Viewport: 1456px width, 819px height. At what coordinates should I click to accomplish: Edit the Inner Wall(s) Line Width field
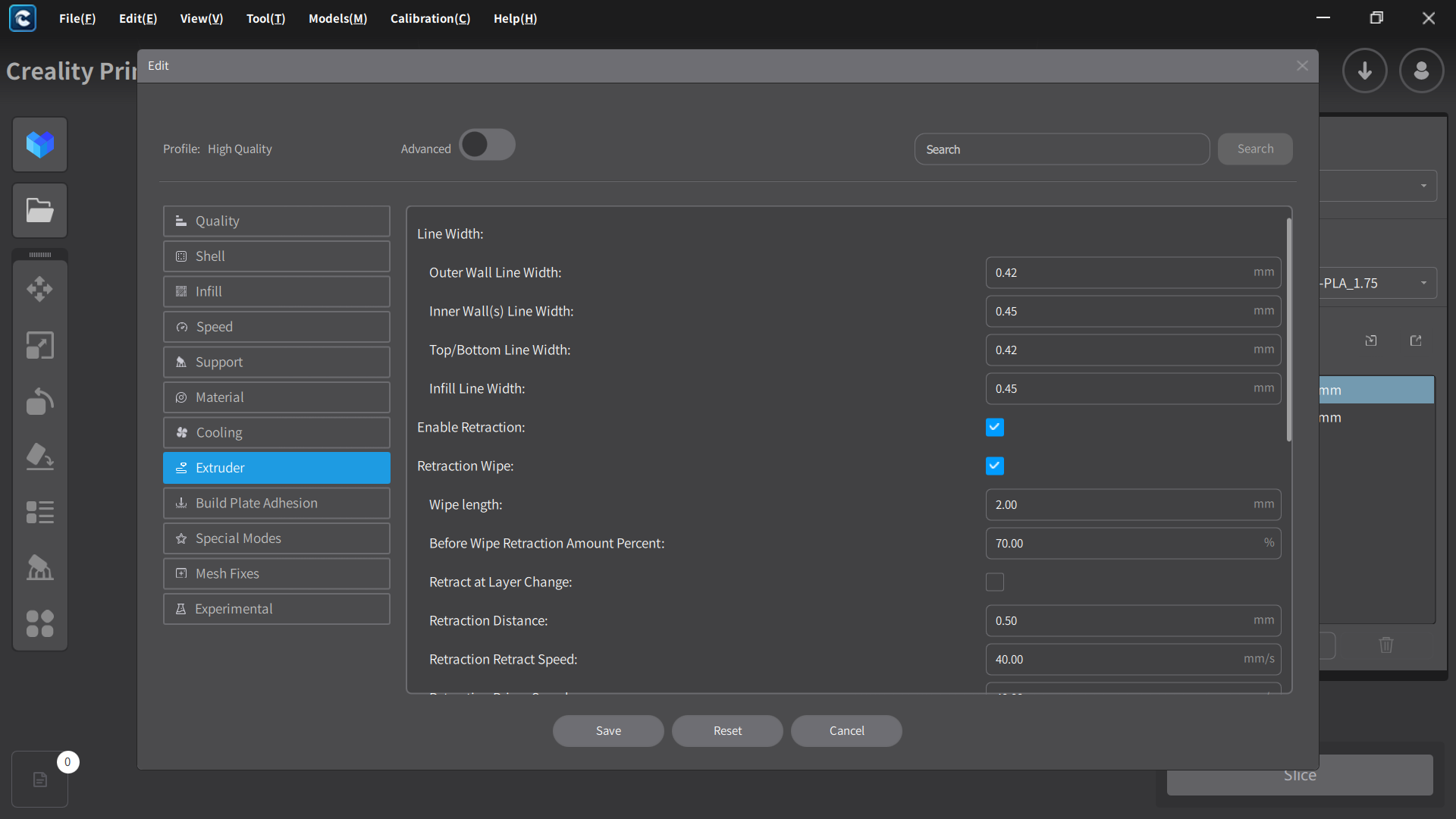coord(1133,311)
